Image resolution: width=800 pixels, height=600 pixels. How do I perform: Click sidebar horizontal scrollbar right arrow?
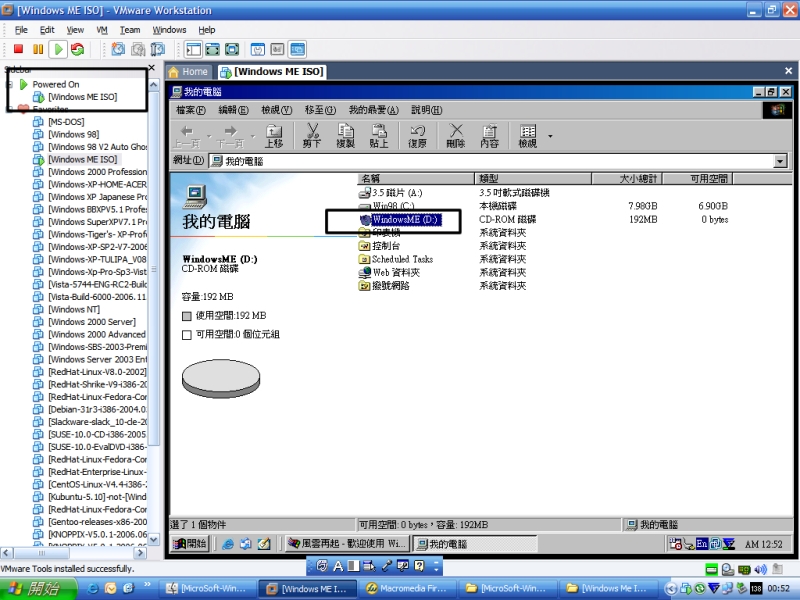point(141,553)
